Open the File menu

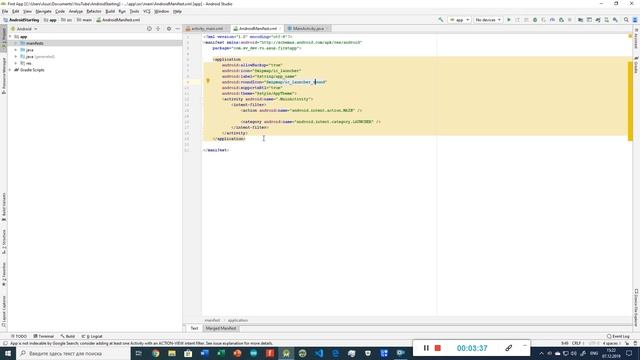tap(5, 11)
